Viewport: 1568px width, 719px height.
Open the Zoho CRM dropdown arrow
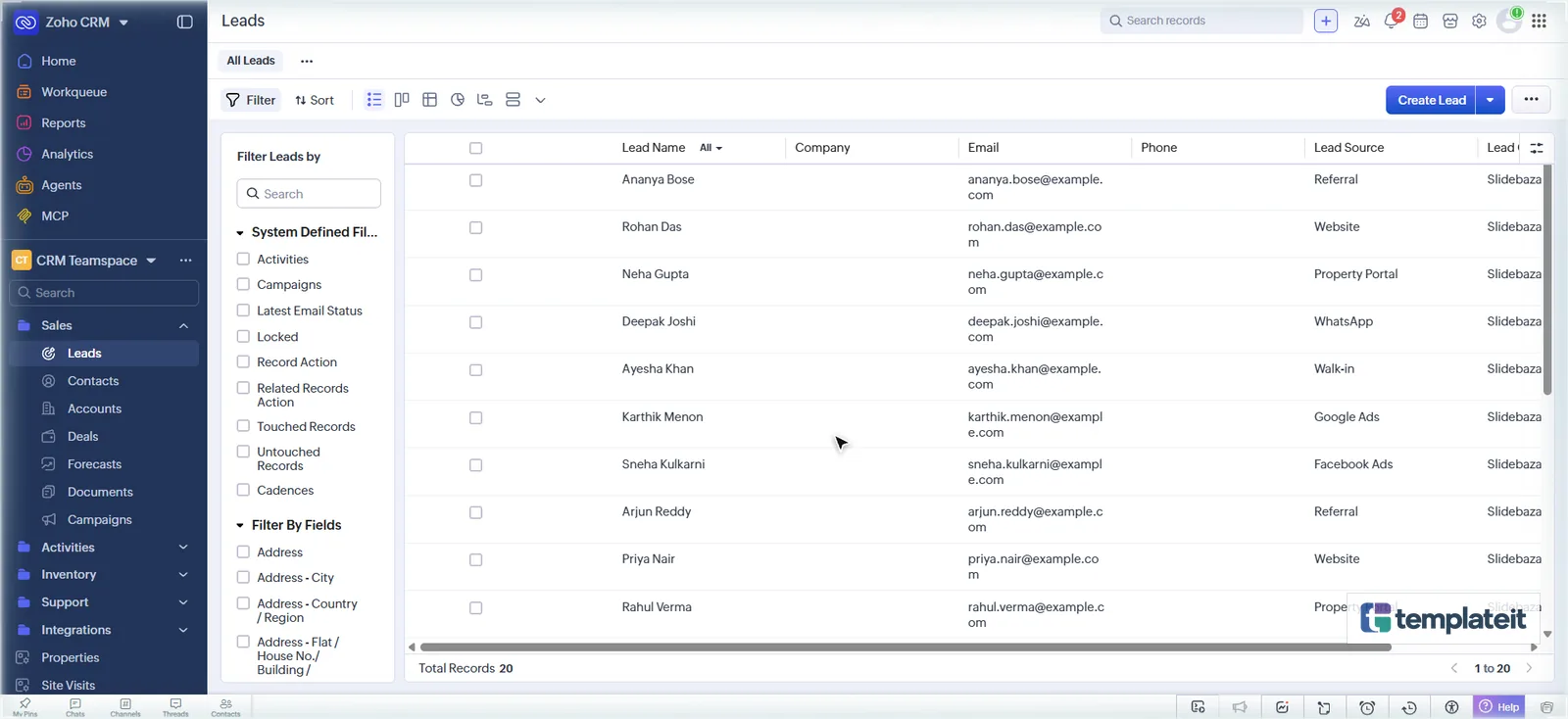(123, 23)
